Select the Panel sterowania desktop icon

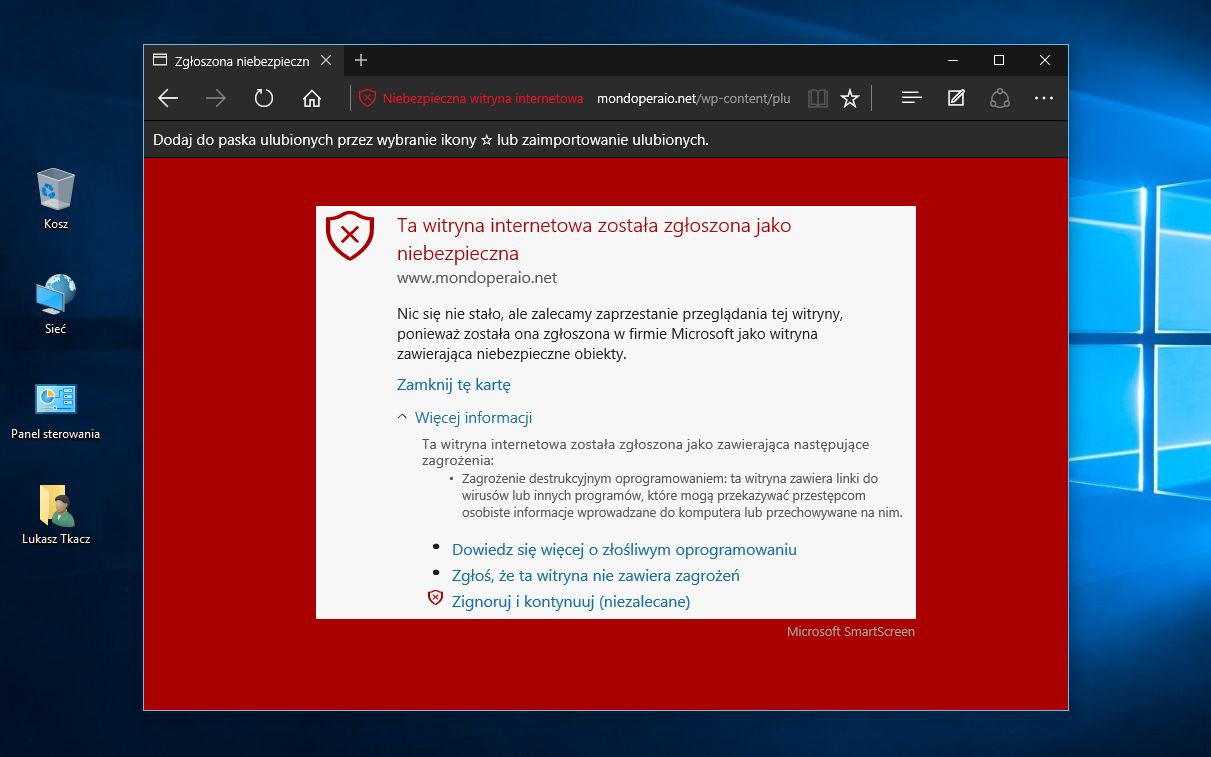point(56,409)
